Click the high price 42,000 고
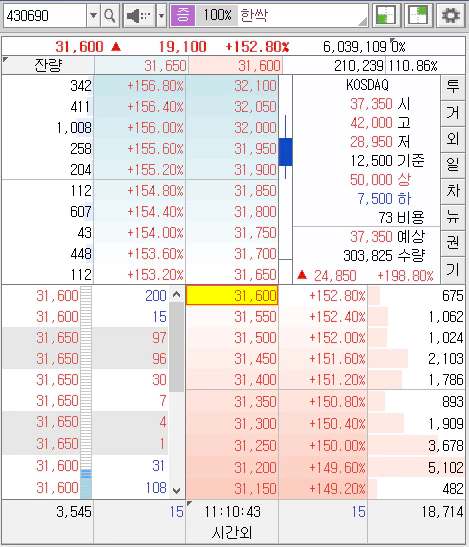This screenshot has height=547, width=469. click(380, 123)
